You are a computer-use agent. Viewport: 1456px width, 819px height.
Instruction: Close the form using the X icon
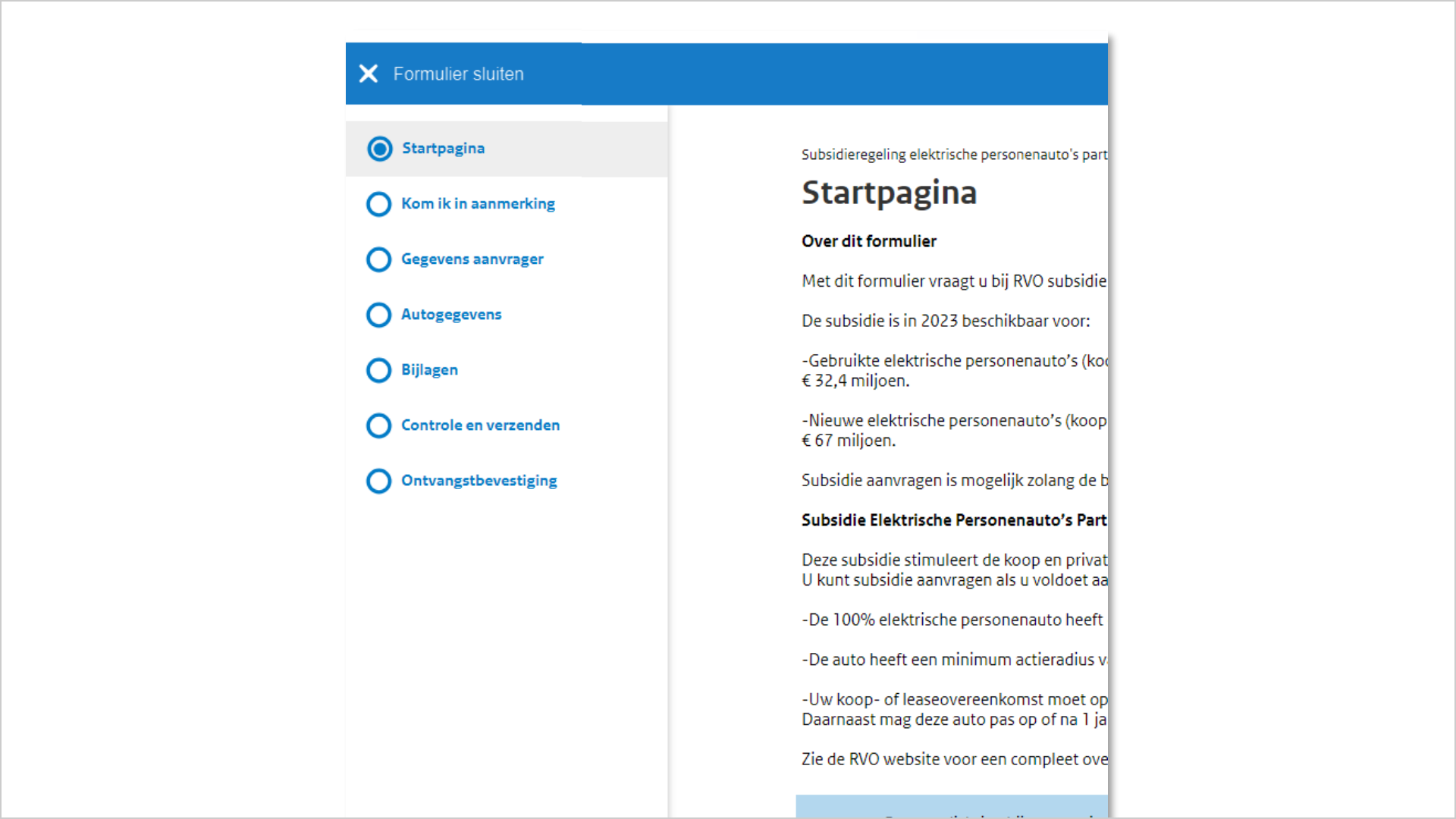tap(369, 74)
